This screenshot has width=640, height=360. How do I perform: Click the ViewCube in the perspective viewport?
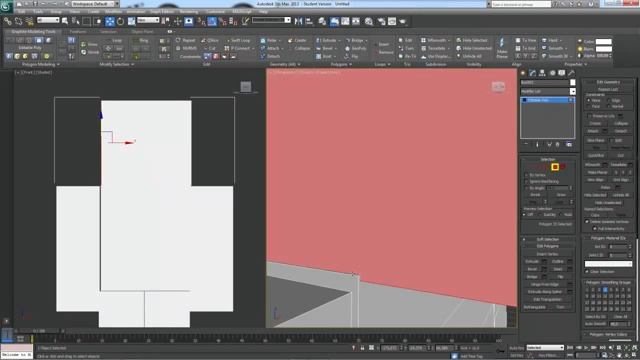(x=498, y=87)
